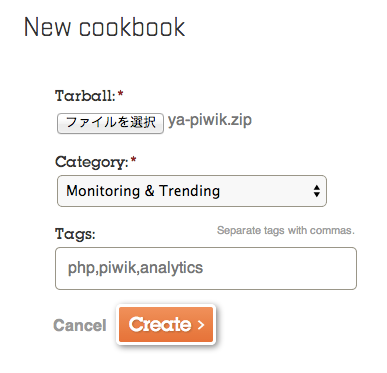Click the up-down arrows on Category select
The image size is (387, 373).
[x=317, y=191]
